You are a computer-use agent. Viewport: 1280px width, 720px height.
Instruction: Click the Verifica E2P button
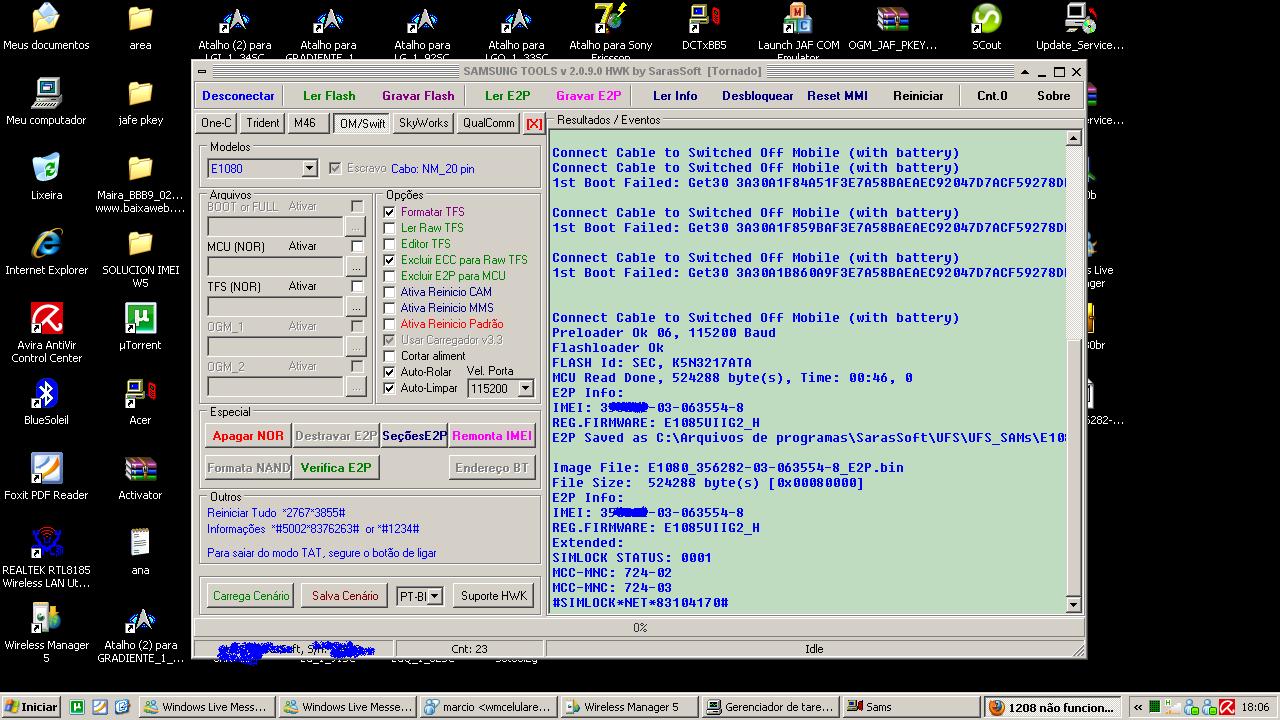pos(335,468)
